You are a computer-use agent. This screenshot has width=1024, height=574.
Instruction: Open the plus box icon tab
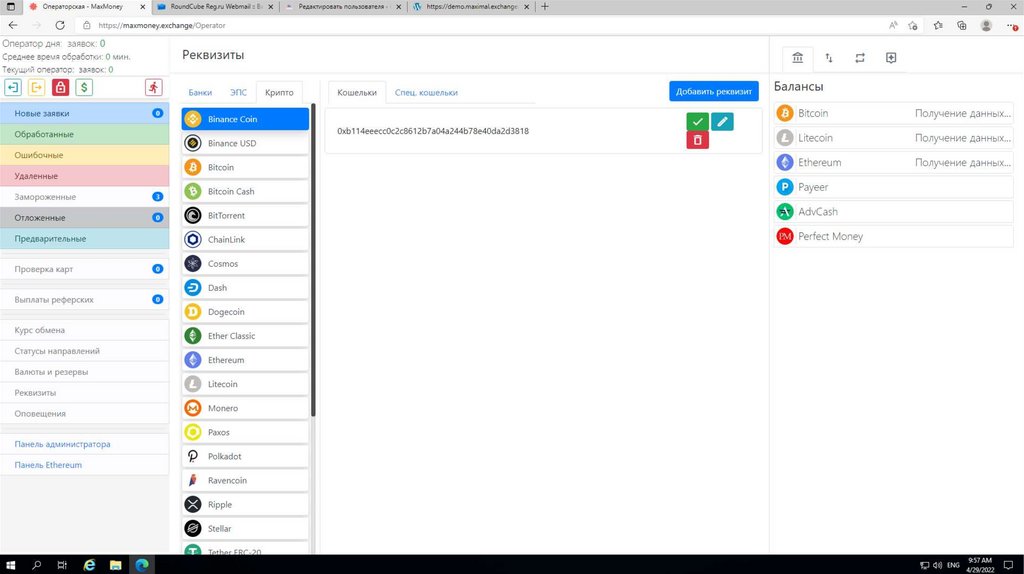pyautogui.click(x=891, y=58)
